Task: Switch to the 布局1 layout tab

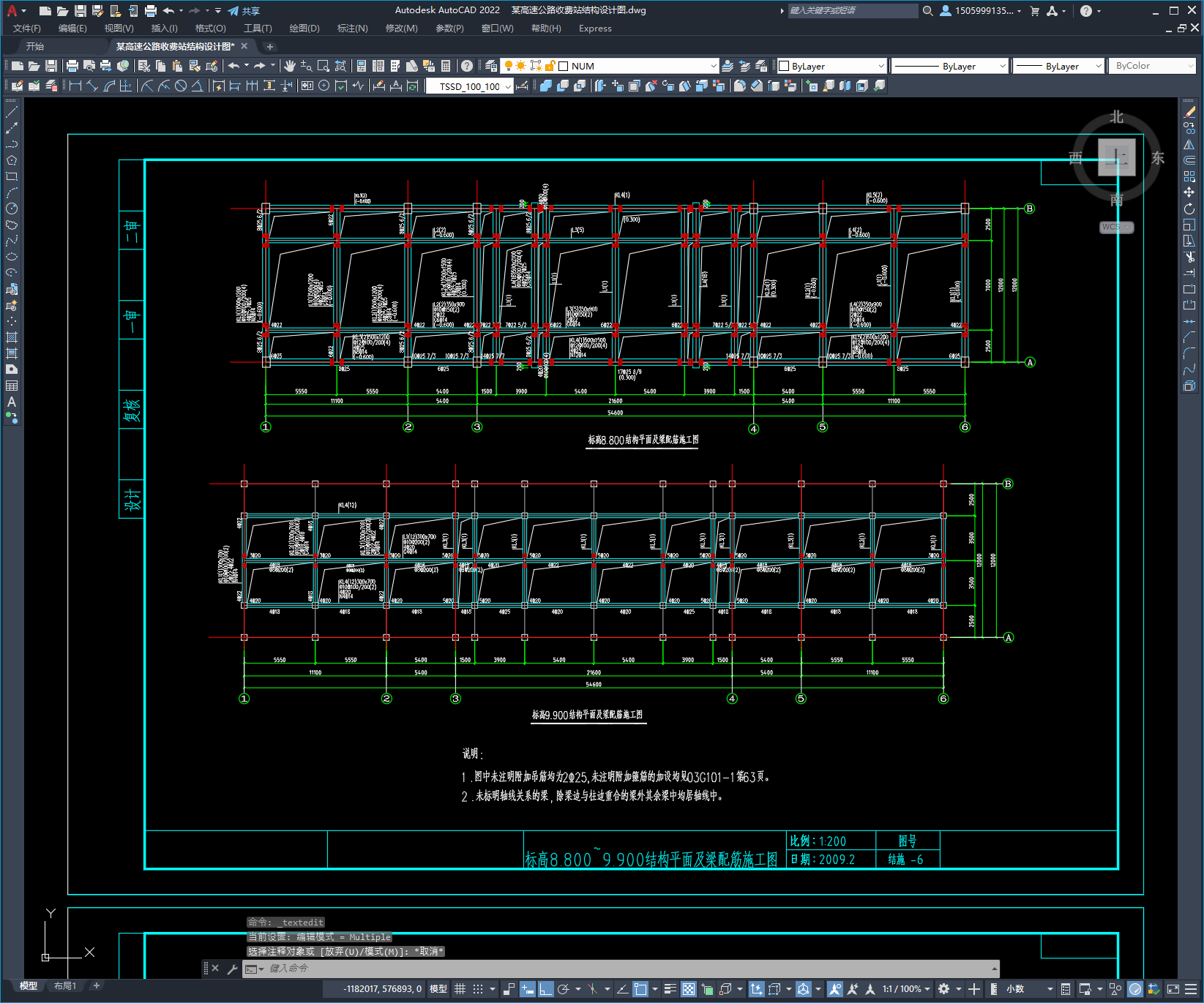Action: click(65, 986)
